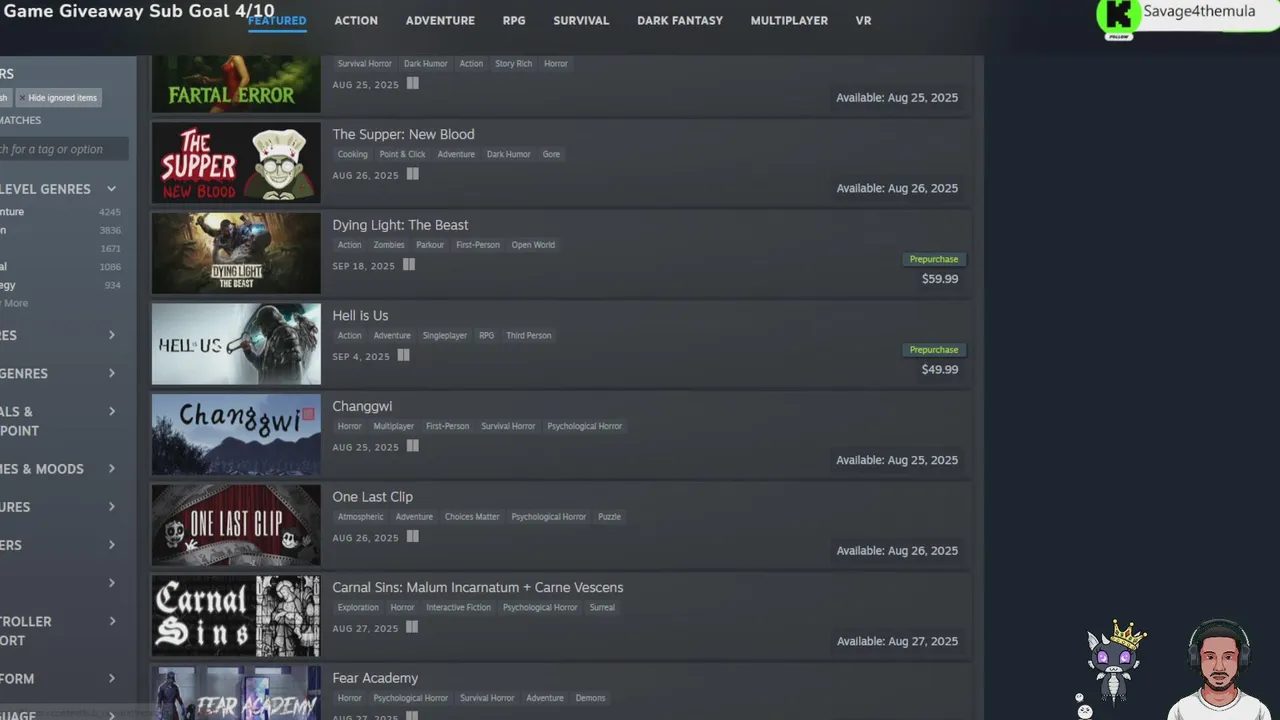Expand the controller support sidebar section
The width and height of the screenshot is (1280, 720).
(x=111, y=621)
